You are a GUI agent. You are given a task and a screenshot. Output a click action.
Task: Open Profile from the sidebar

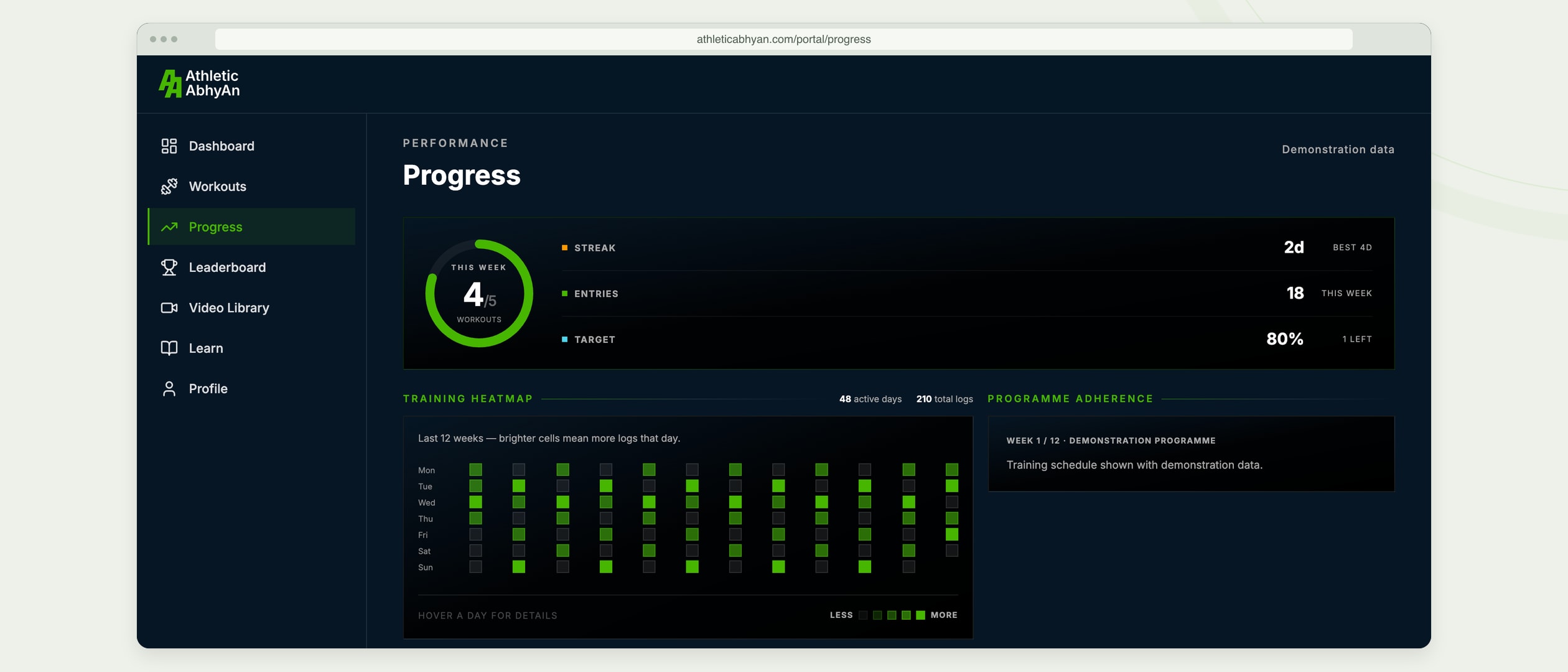[251, 389]
